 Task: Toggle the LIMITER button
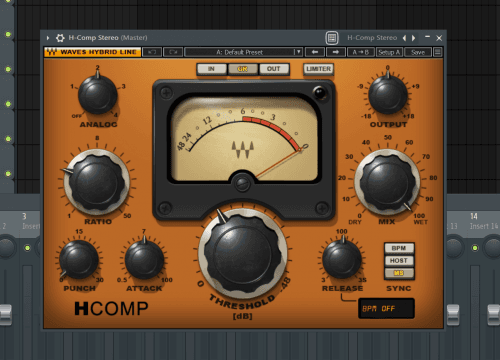tap(319, 69)
